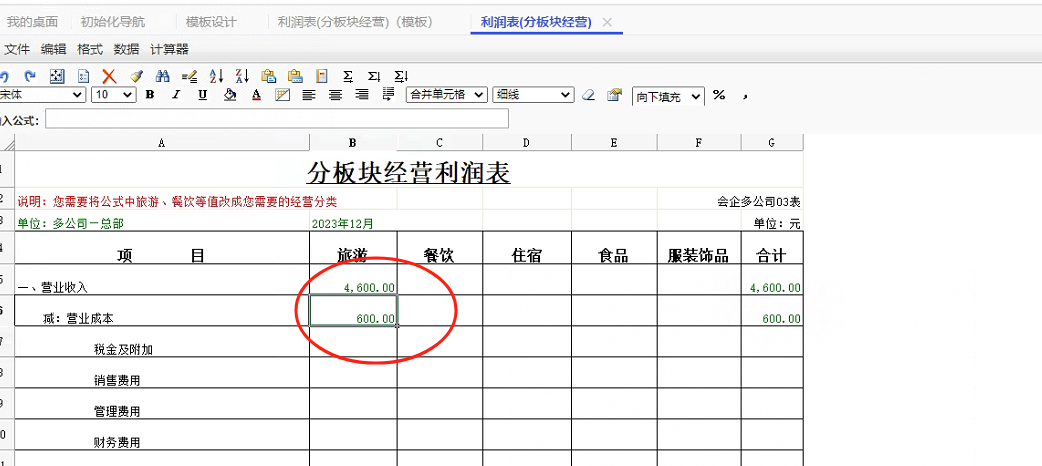Image resolution: width=1042 pixels, height=466 pixels.
Task: Open the font color A icon
Action: [x=257, y=95]
